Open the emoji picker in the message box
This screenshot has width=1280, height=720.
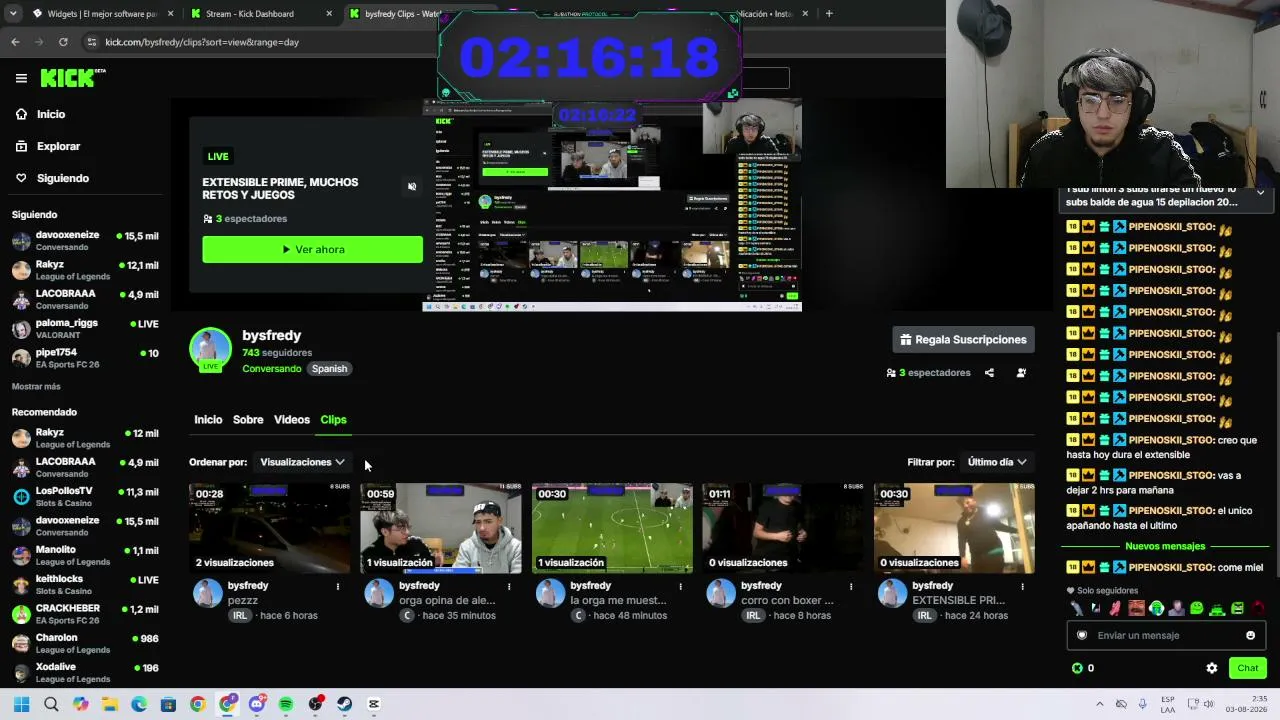(x=1250, y=635)
